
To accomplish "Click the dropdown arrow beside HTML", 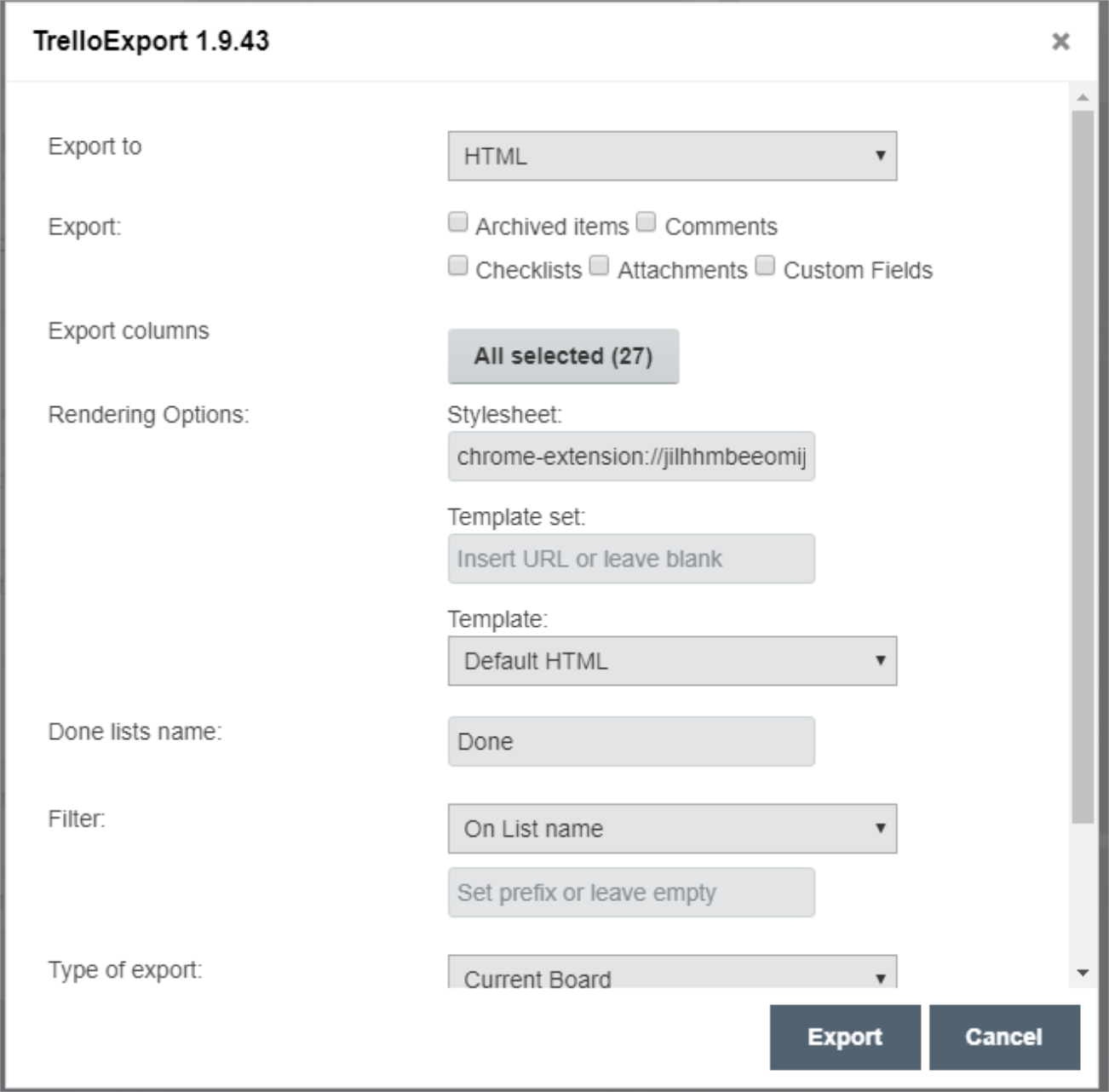I will pyautogui.click(x=881, y=155).
